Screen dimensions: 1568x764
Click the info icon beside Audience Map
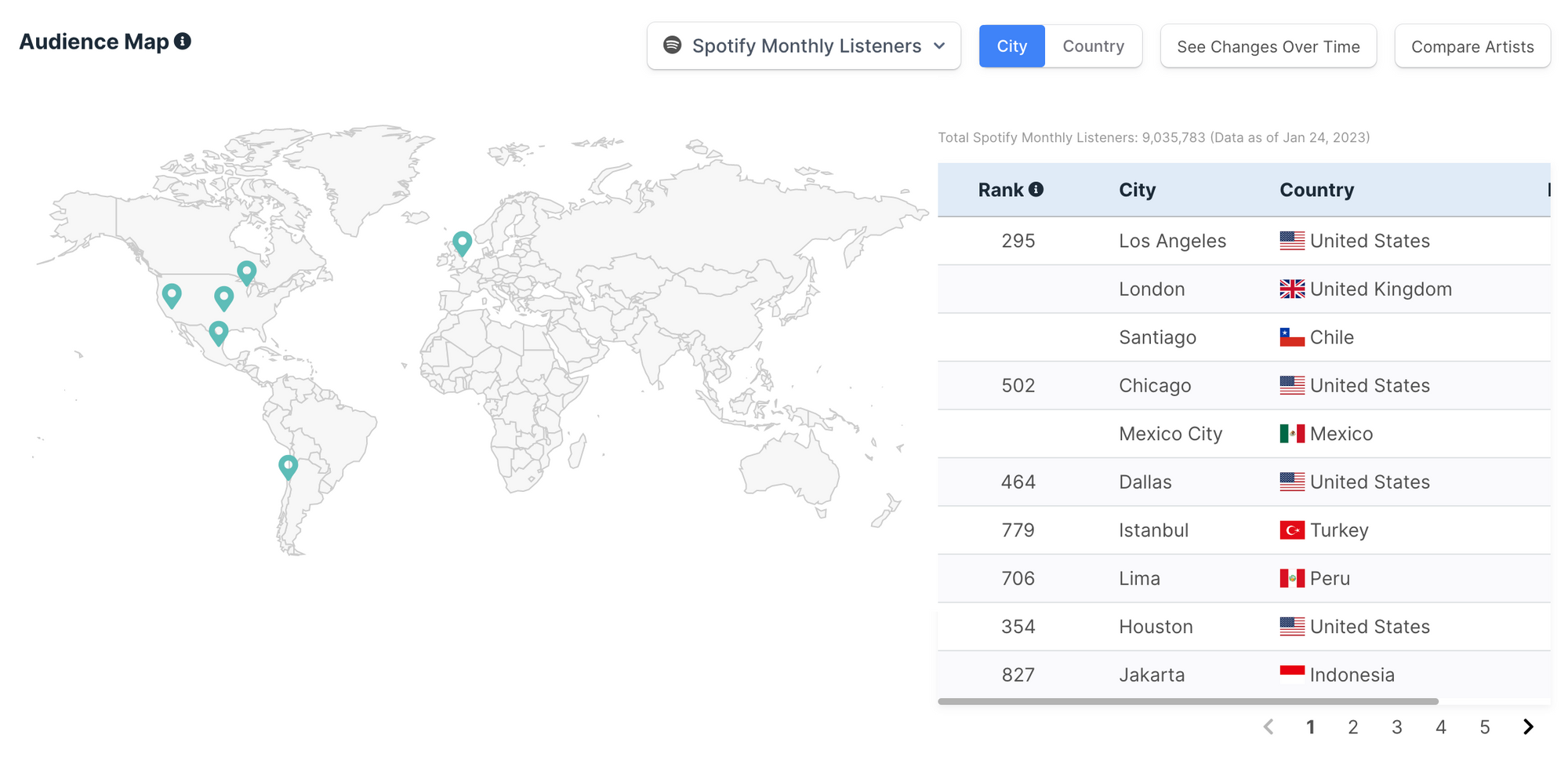183,42
